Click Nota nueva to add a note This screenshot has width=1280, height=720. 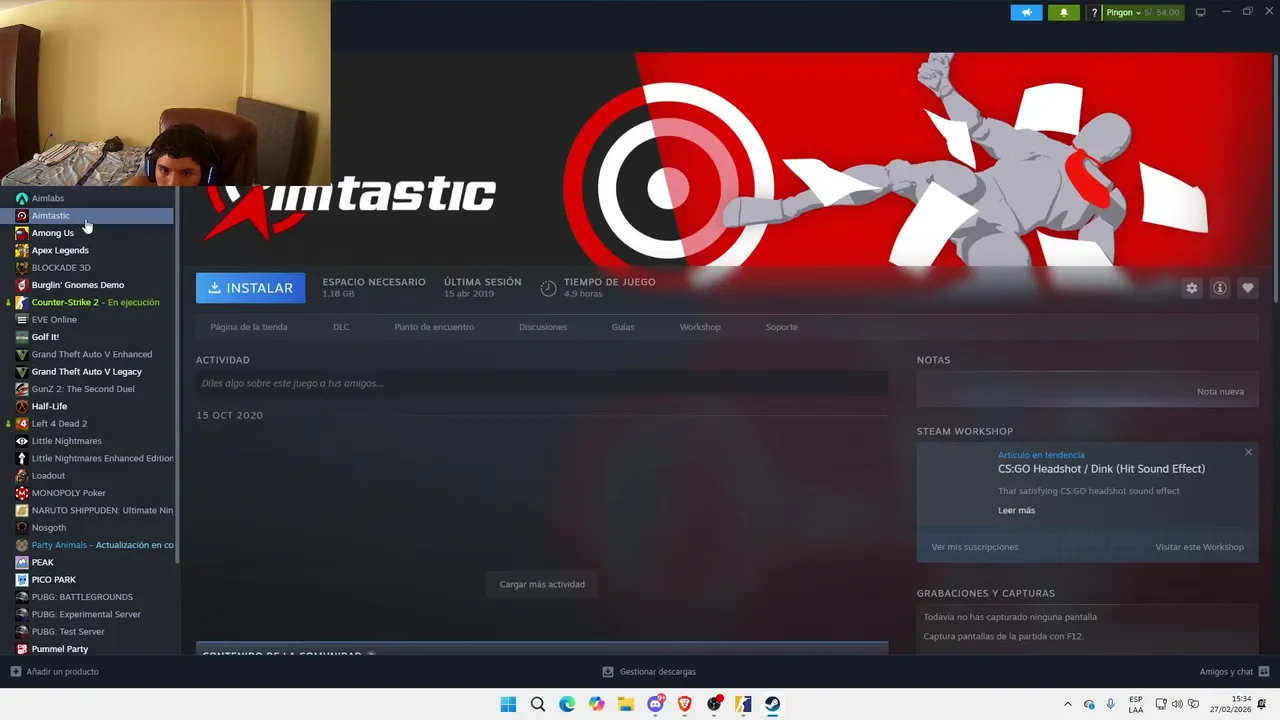(x=1220, y=391)
